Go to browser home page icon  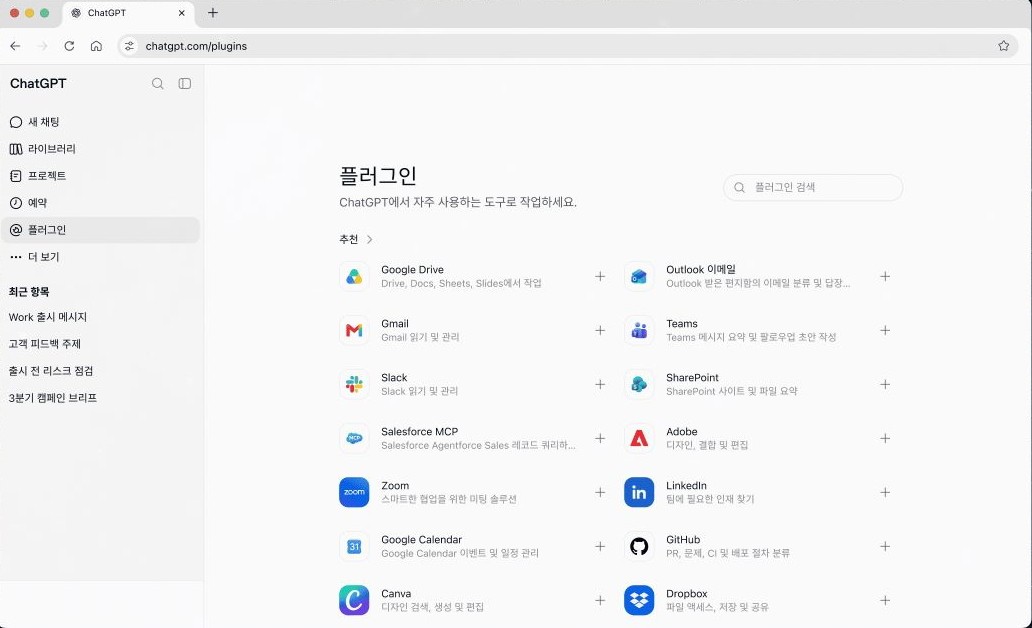(x=96, y=46)
